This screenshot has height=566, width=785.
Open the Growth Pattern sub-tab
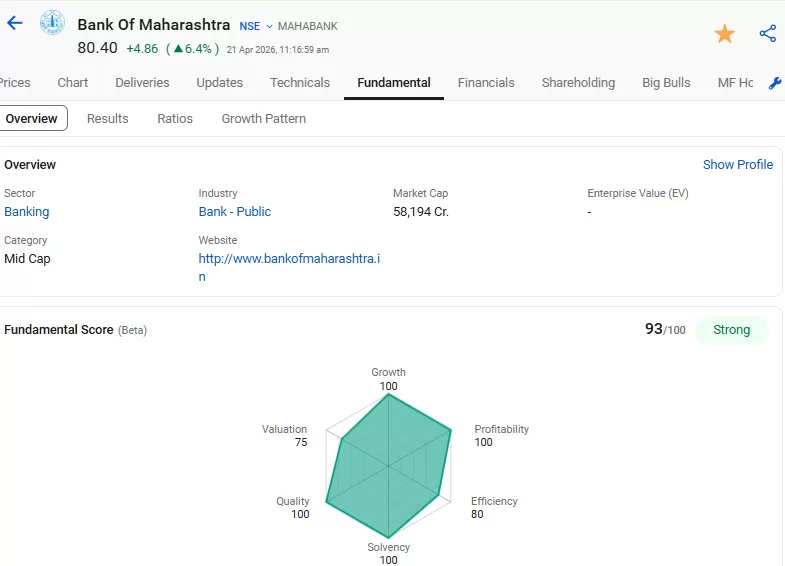coord(263,119)
